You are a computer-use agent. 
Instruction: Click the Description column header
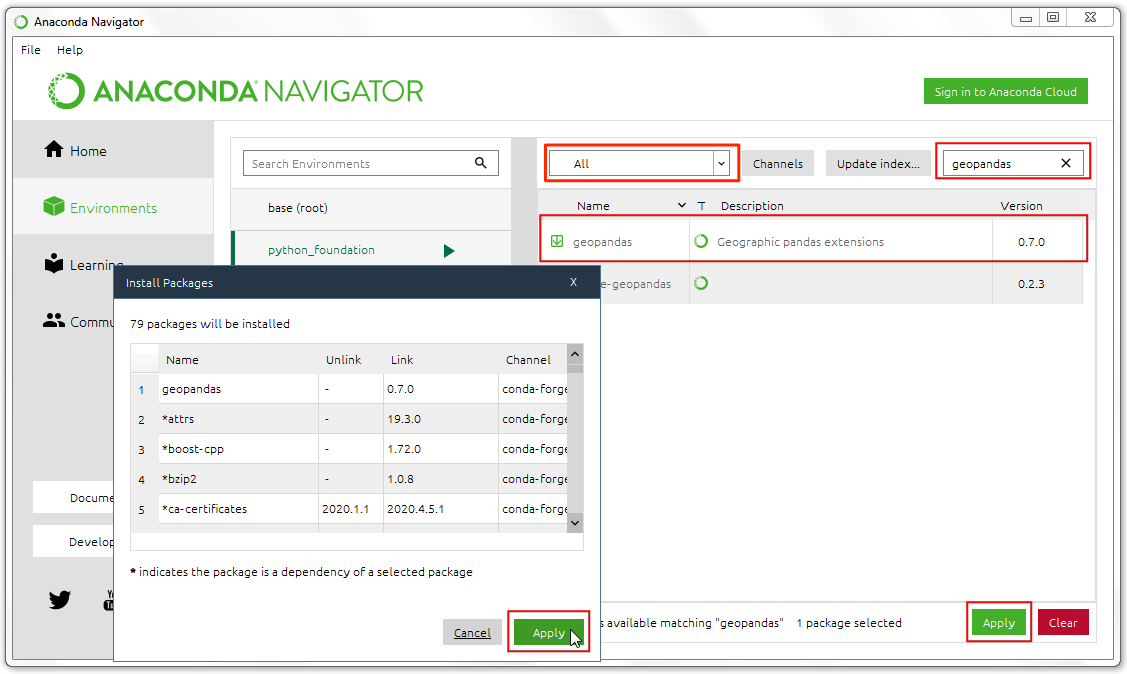[752, 206]
